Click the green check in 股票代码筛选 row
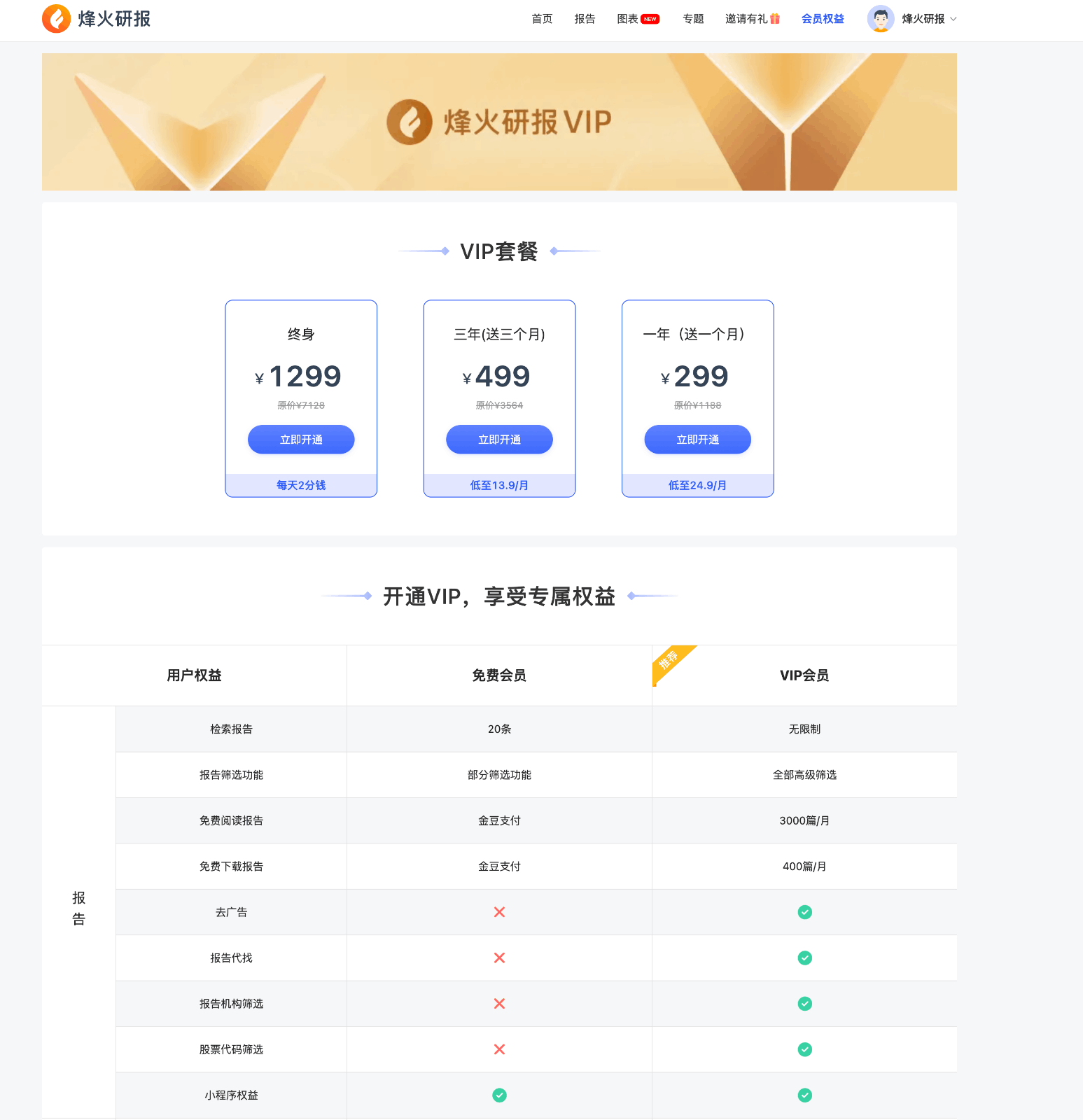The height and width of the screenshot is (1120, 1083). tap(804, 1049)
